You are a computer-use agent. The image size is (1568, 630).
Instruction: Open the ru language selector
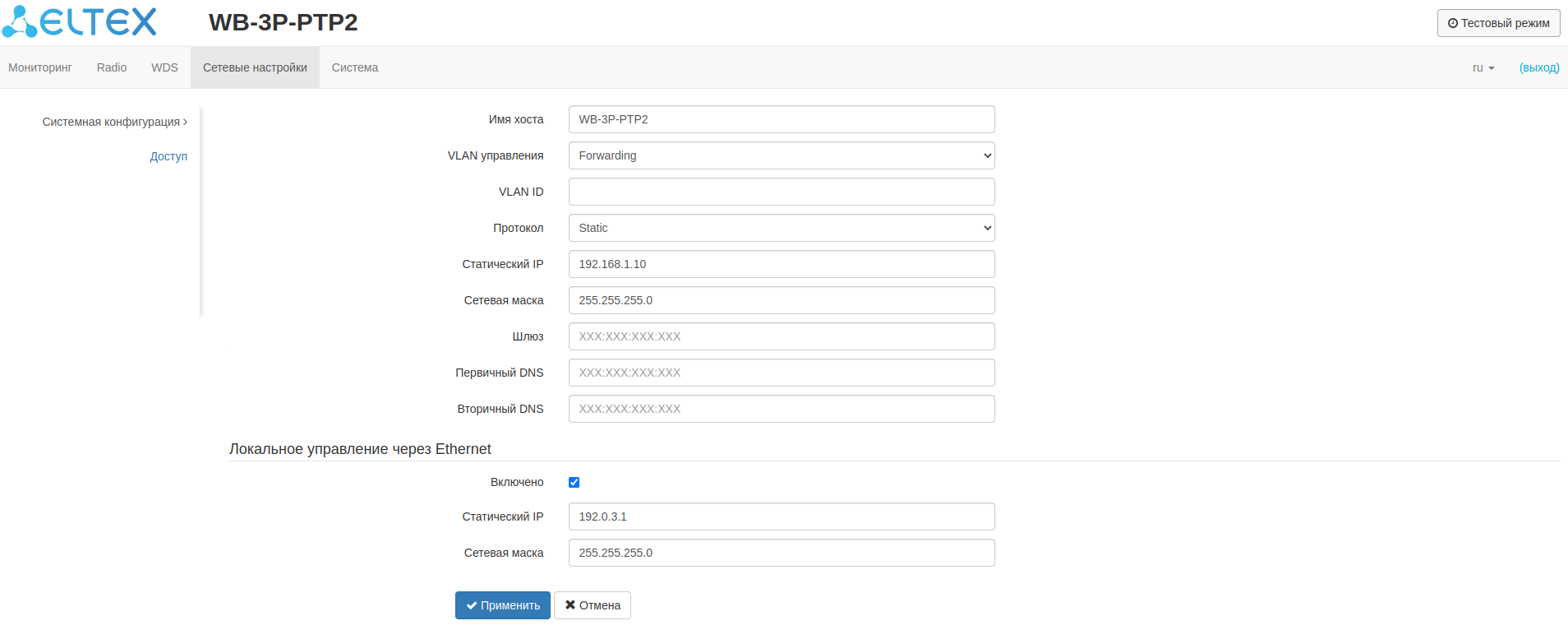coord(1483,67)
